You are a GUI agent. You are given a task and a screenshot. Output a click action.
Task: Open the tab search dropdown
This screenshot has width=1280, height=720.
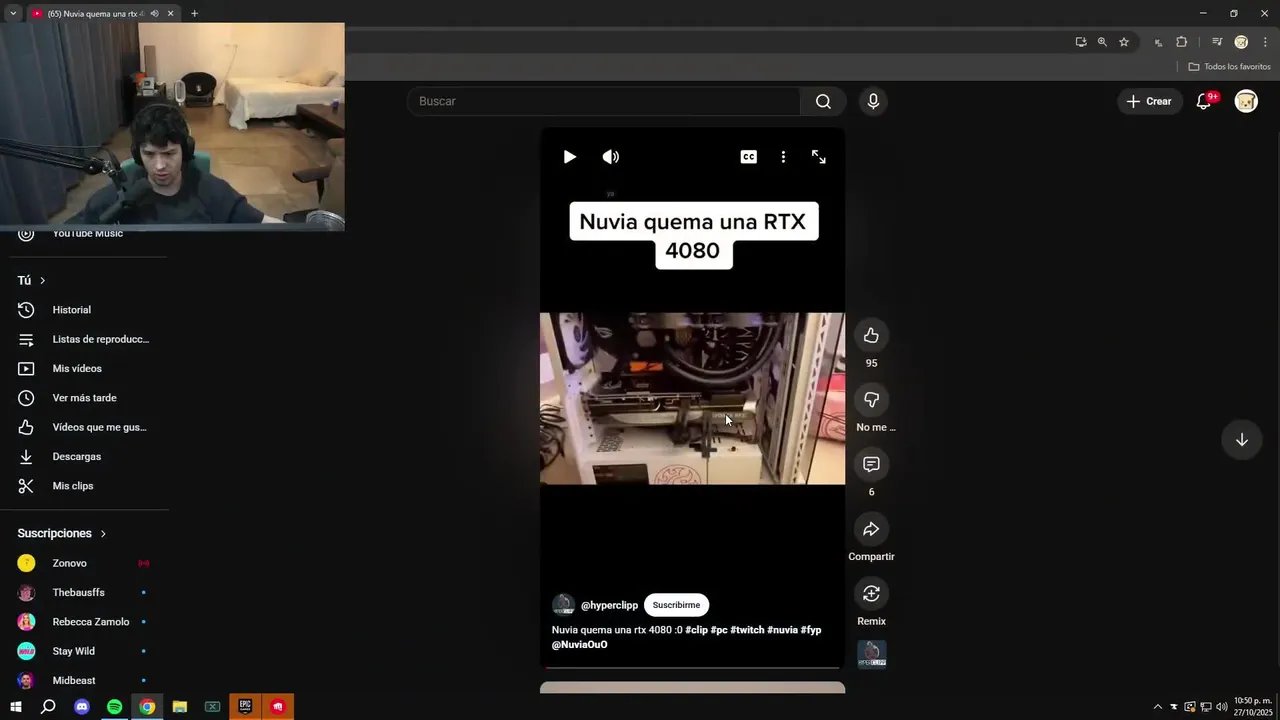click(x=13, y=14)
